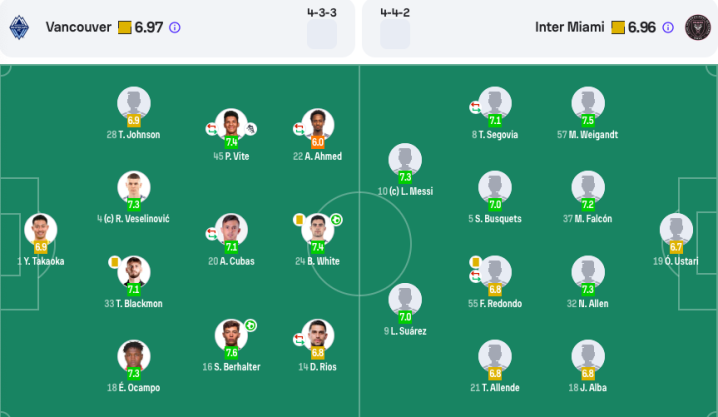Click the goal icon next to S. Berhalter
The height and width of the screenshot is (417, 718).
250,325
